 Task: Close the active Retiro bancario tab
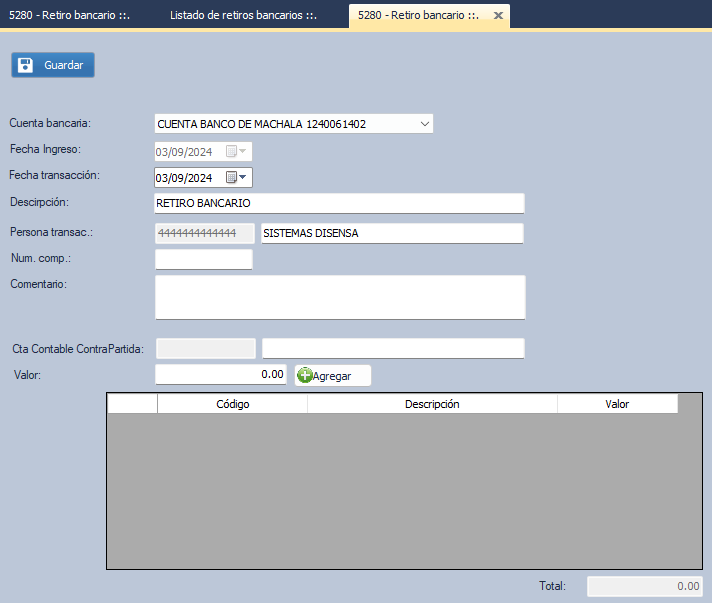498,16
